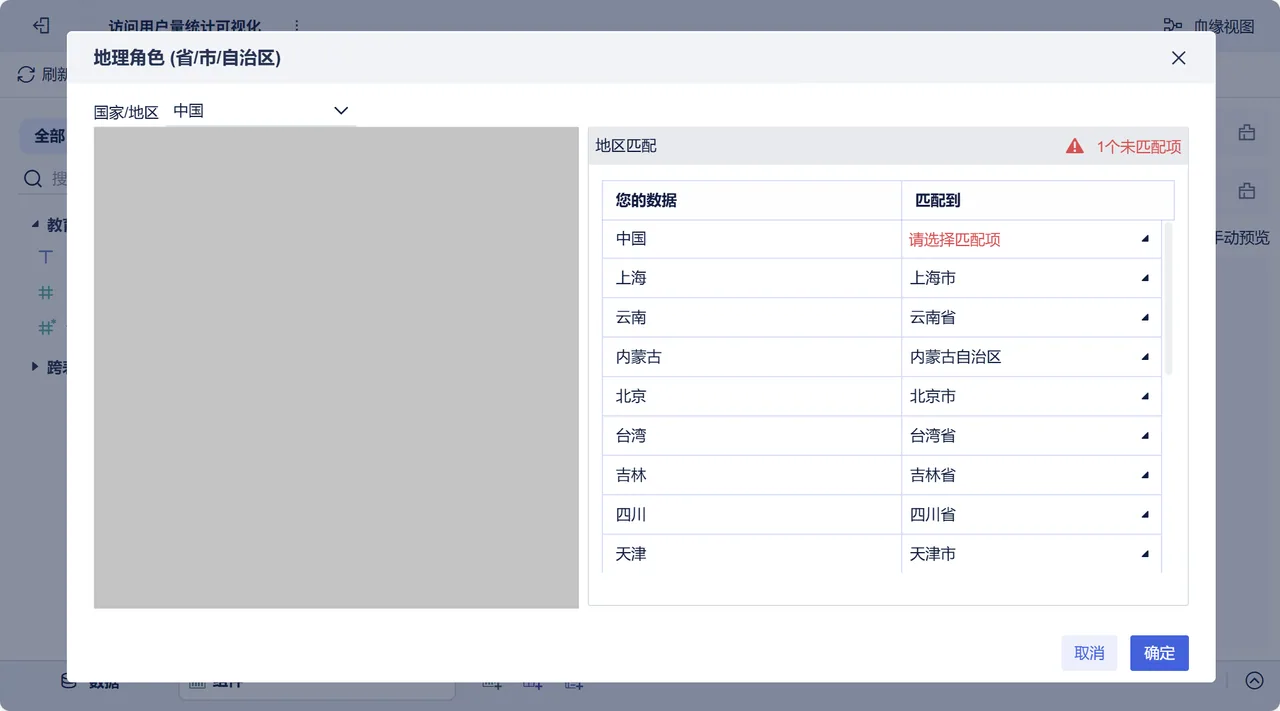This screenshot has width=1280, height=711.
Task: Click the 中国 cell in your data
Action: pos(751,239)
